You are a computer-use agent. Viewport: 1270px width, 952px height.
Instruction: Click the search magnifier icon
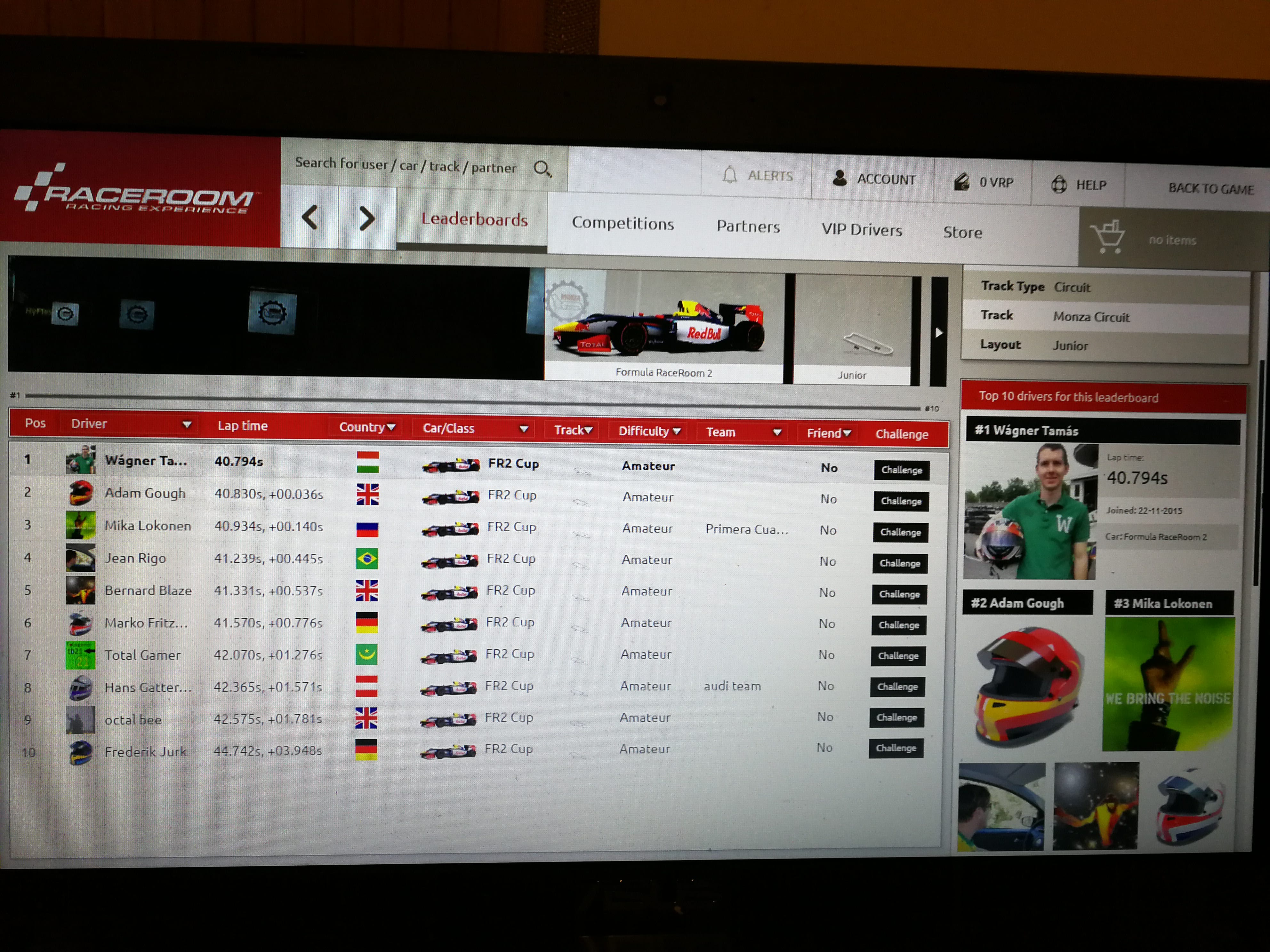[543, 169]
